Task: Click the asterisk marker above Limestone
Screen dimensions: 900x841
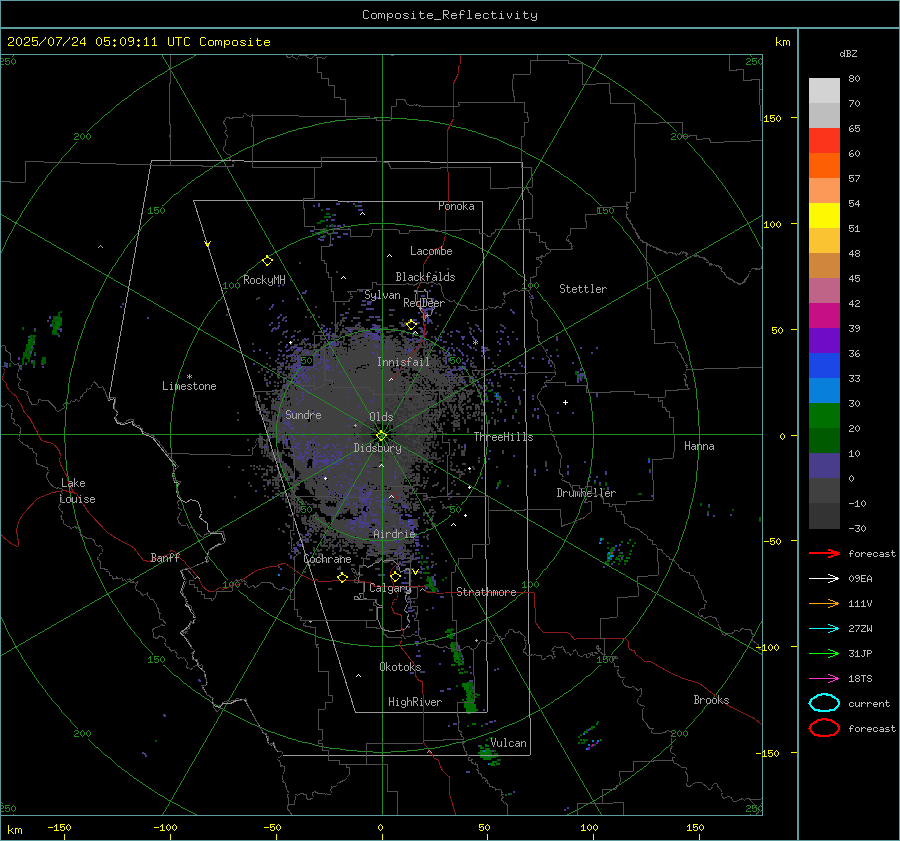Action: 189,377
